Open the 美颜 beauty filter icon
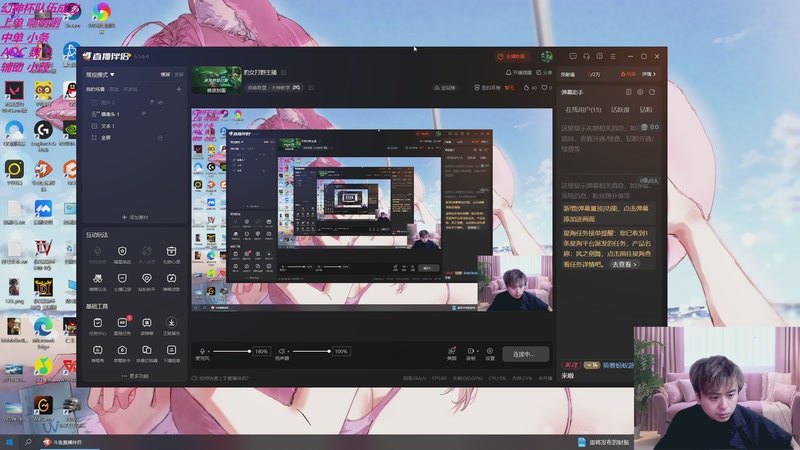Viewport: 800px width, 450px height. point(452,353)
